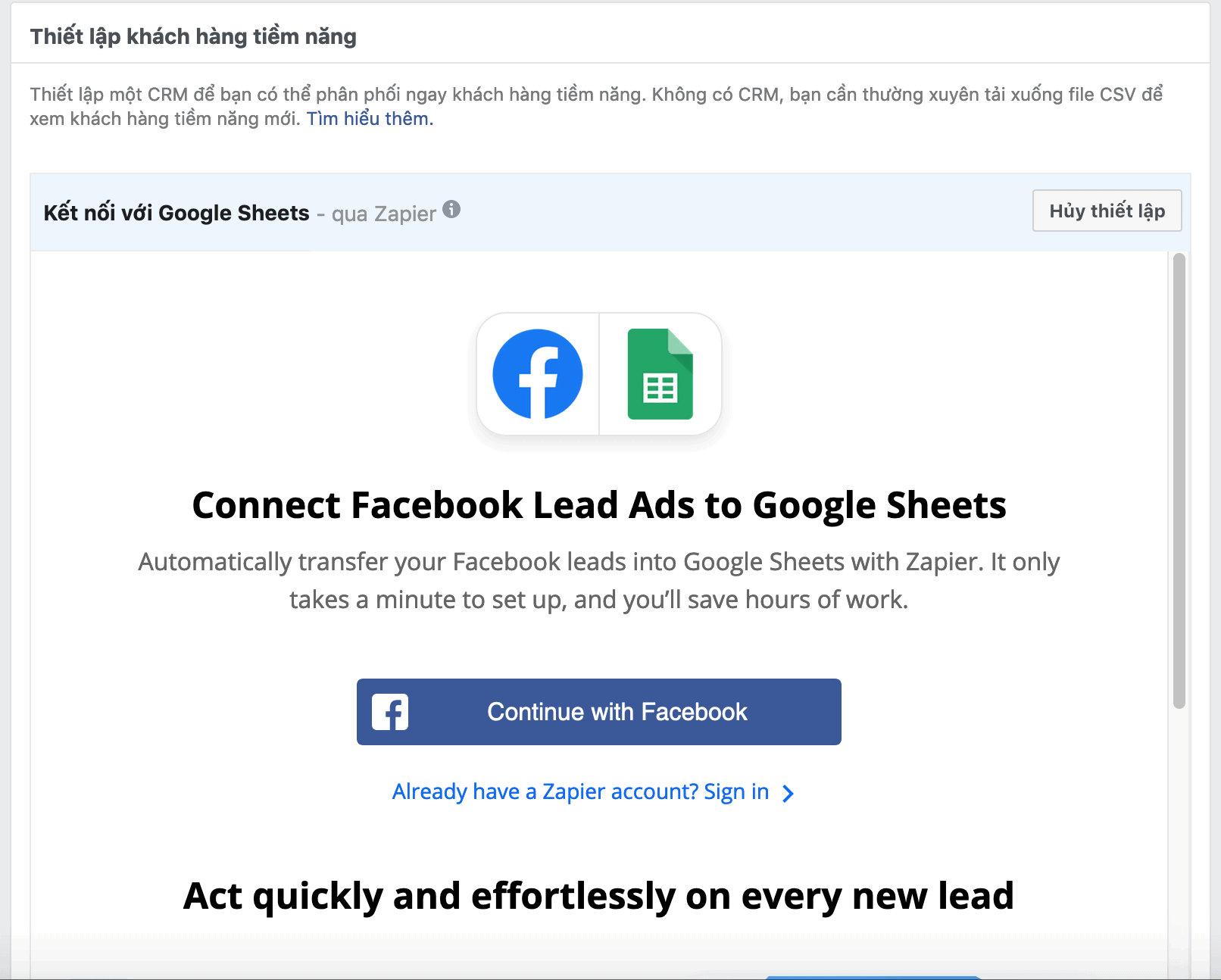Click the Kết nối với Google Sheets header
The image size is (1221, 980).
(x=176, y=213)
